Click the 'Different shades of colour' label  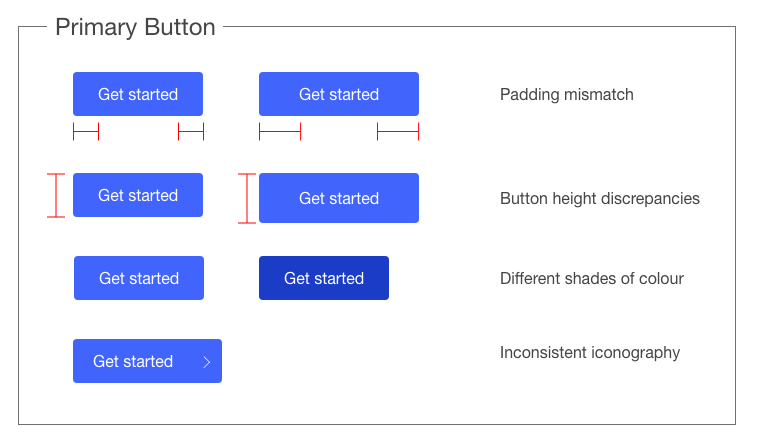(x=591, y=278)
